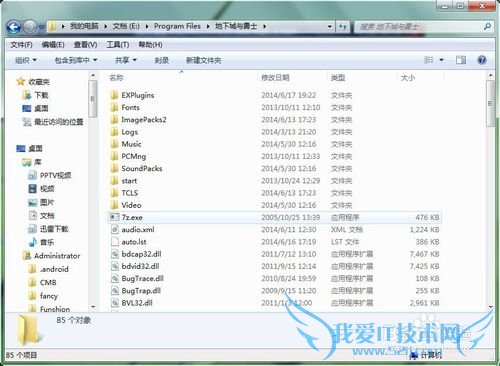Select the auto.lst file icon
This screenshot has height=366, width=500.
pyautogui.click(x=114, y=242)
